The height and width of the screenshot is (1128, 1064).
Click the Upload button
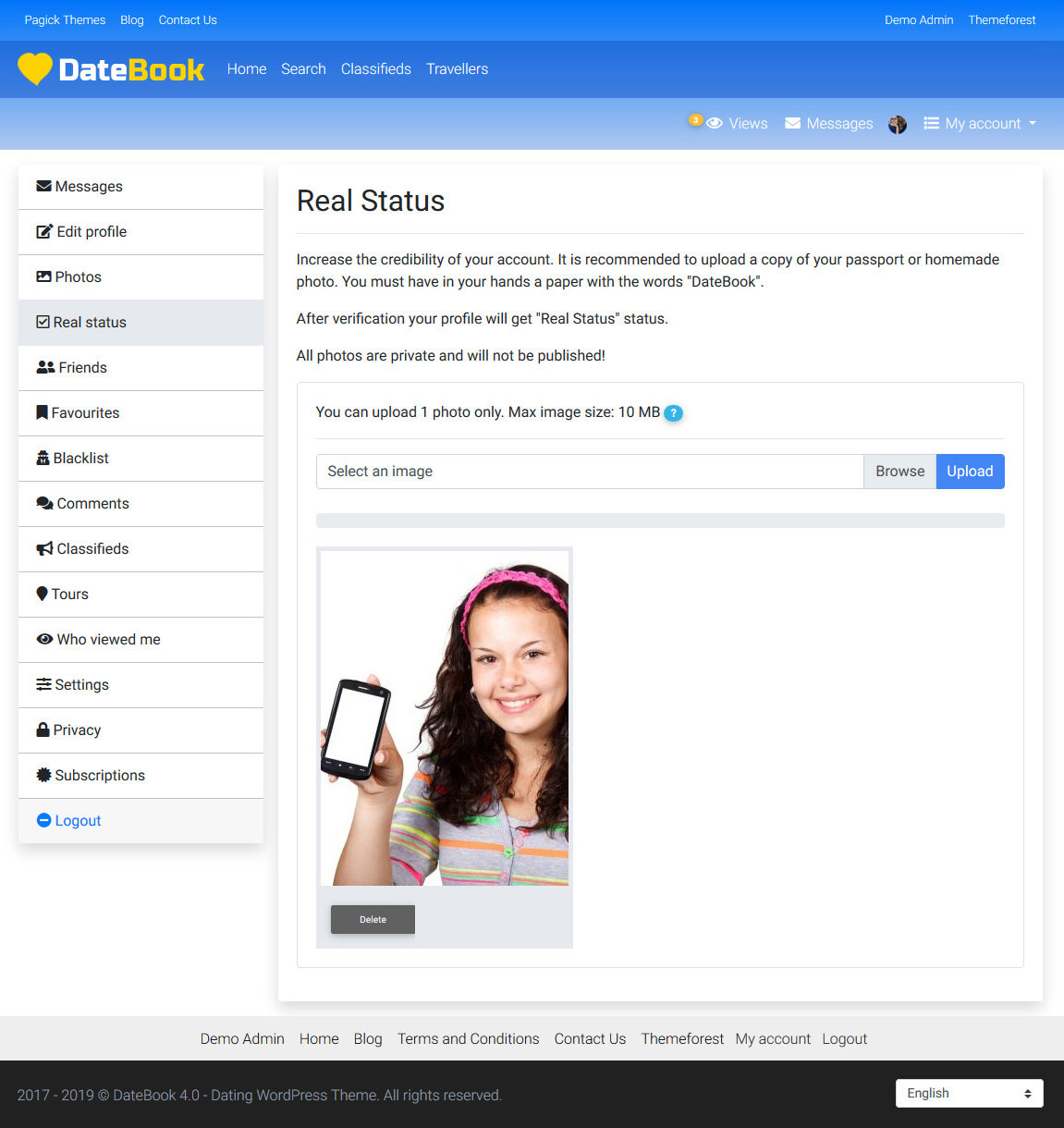pos(970,472)
